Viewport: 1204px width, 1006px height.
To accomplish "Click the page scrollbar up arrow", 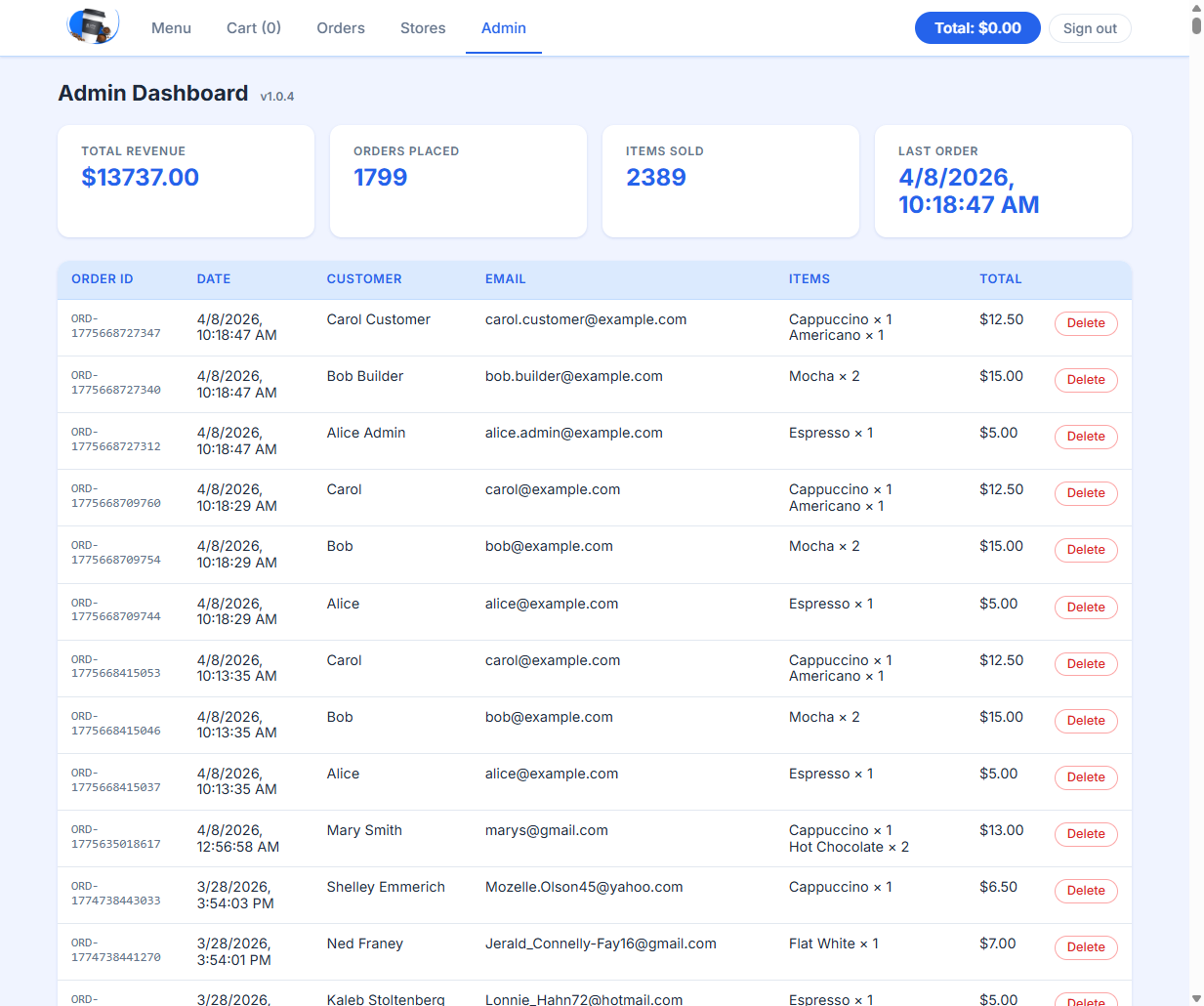I will (1196, 8).
